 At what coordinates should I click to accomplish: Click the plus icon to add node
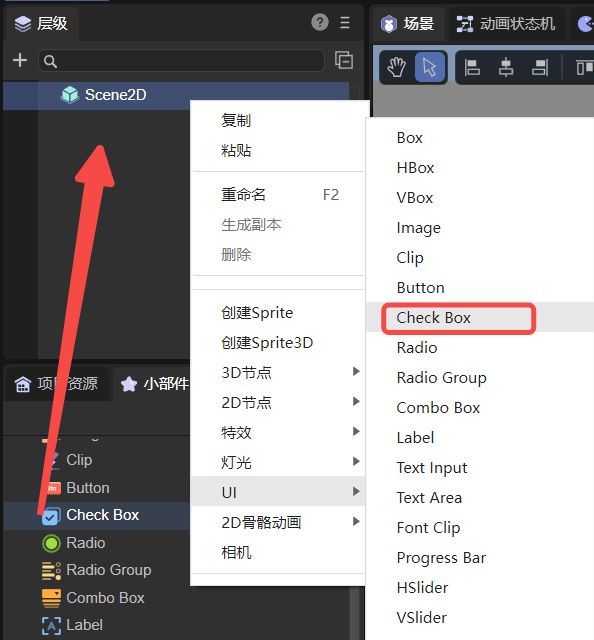tap(20, 60)
